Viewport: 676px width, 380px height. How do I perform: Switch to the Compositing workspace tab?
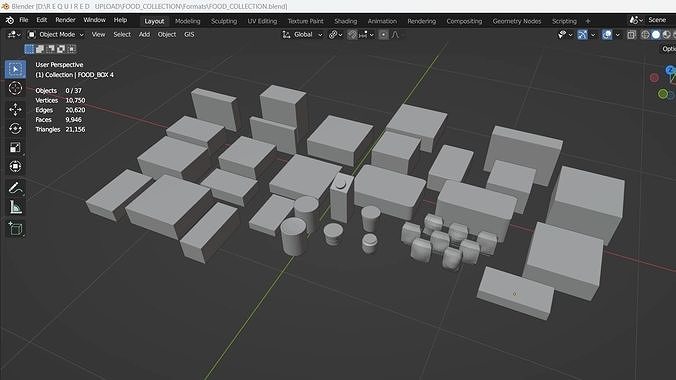point(464,21)
